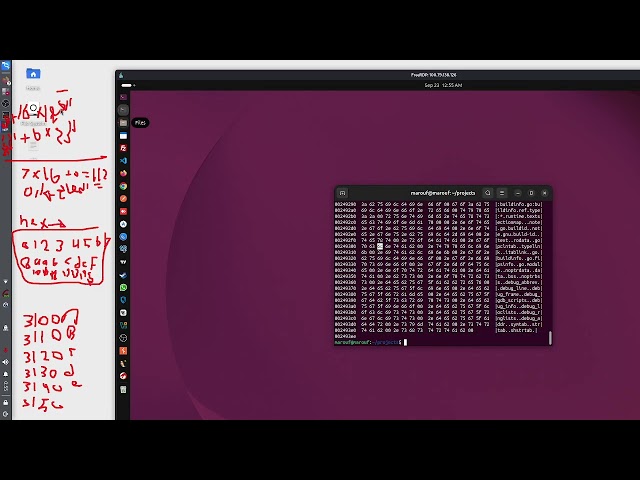Open Postman from the dock
The height and width of the screenshot is (480, 640).
tap(123, 199)
